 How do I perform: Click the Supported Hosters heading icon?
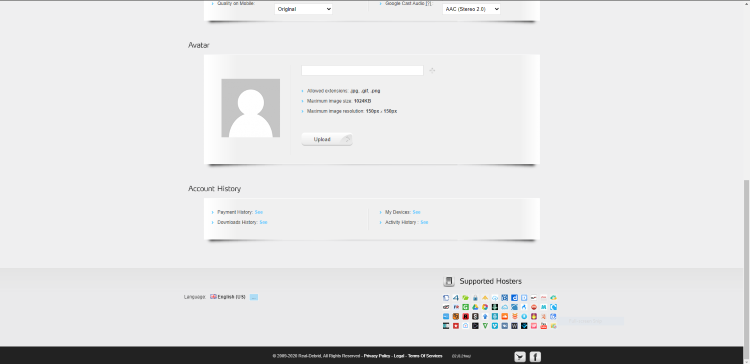[448, 281]
